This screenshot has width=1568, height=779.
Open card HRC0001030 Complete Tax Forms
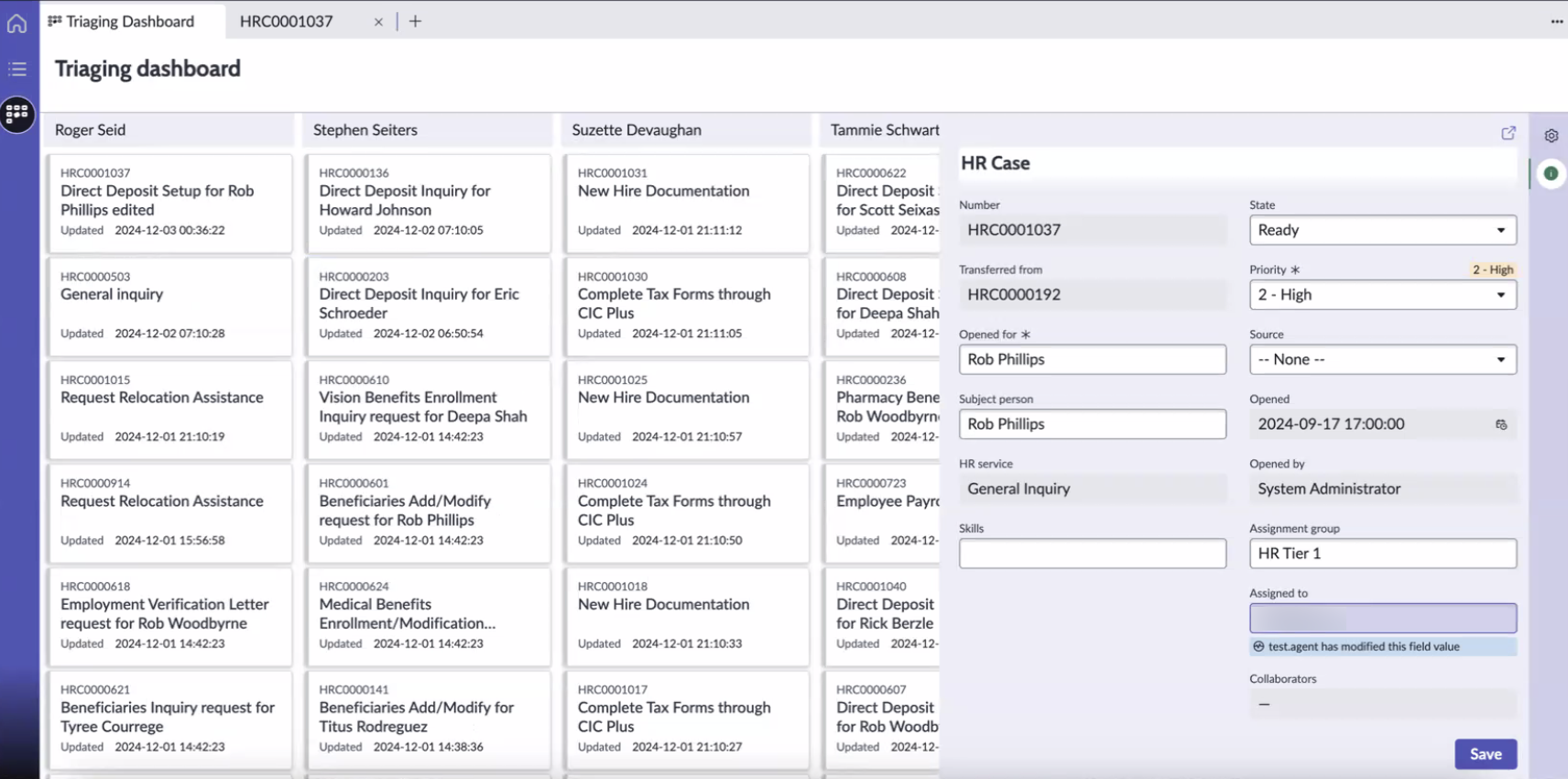[687, 307]
